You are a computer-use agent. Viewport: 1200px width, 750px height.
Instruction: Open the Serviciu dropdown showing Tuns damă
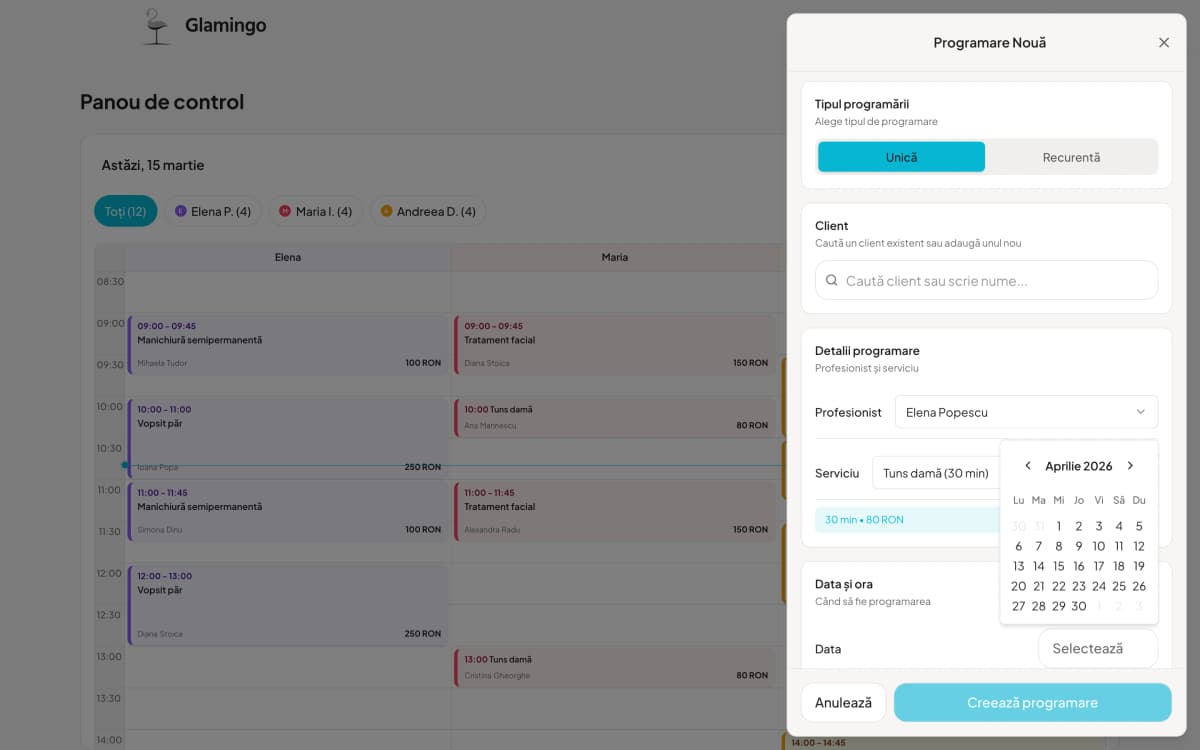(x=936, y=472)
